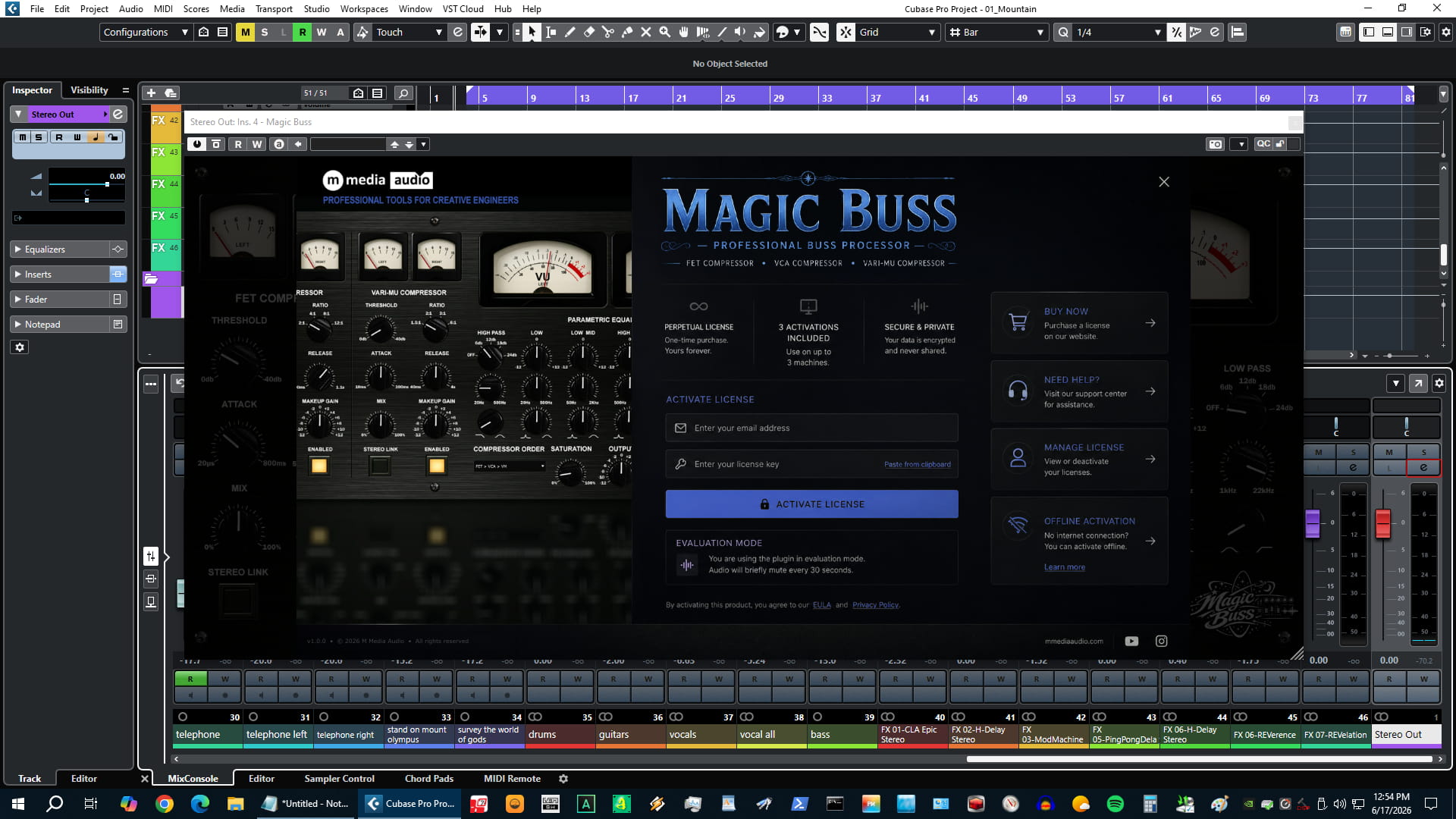
Task: Enable Read on telephone channel
Action: pyautogui.click(x=190, y=679)
